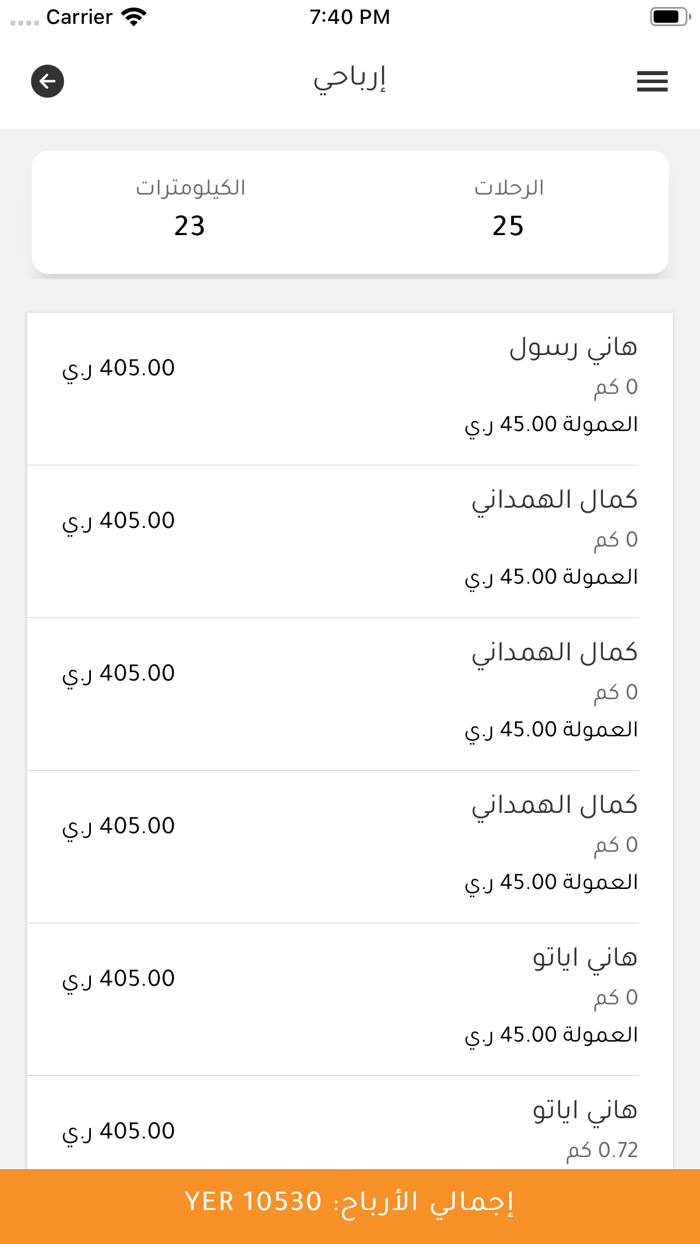Select the first هاني رسول trip entry
Image resolution: width=700 pixels, height=1244 pixels.
pyautogui.click(x=350, y=385)
